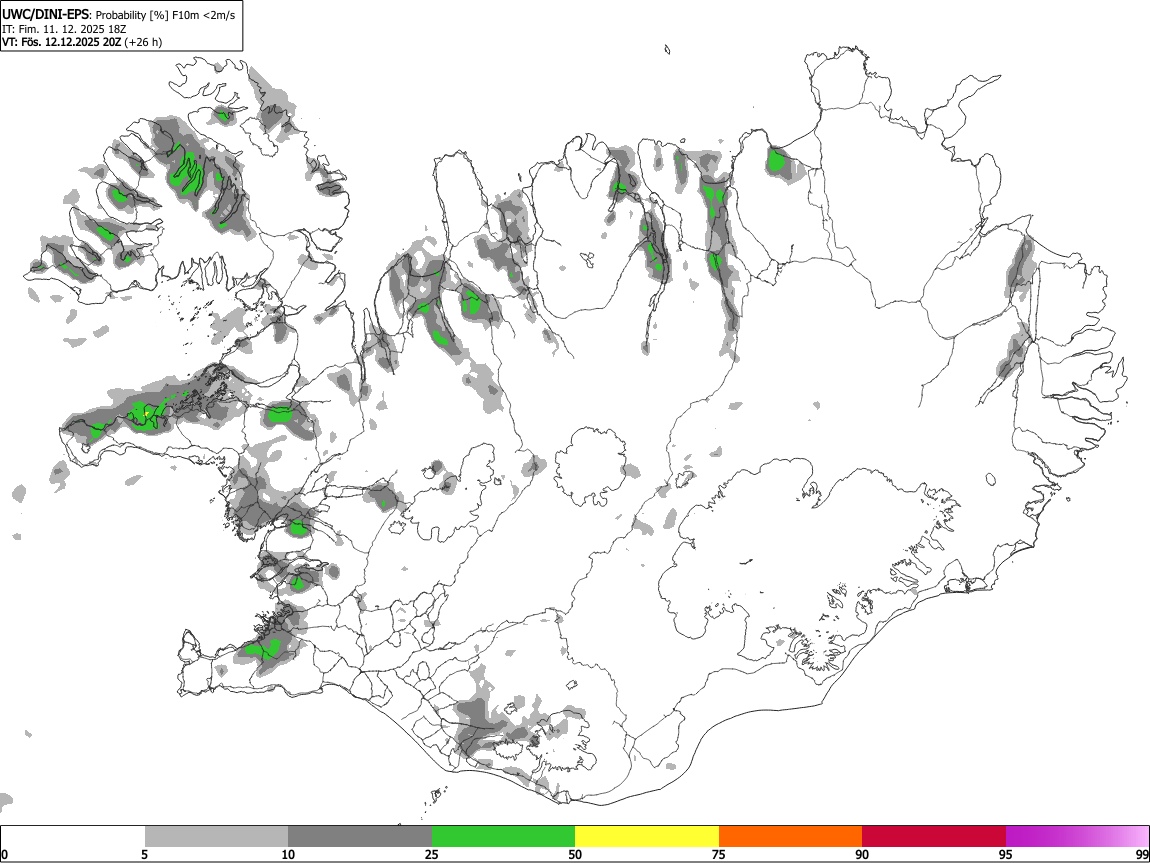Click the UWC/DINI-EPS title text

pyautogui.click(x=46, y=15)
